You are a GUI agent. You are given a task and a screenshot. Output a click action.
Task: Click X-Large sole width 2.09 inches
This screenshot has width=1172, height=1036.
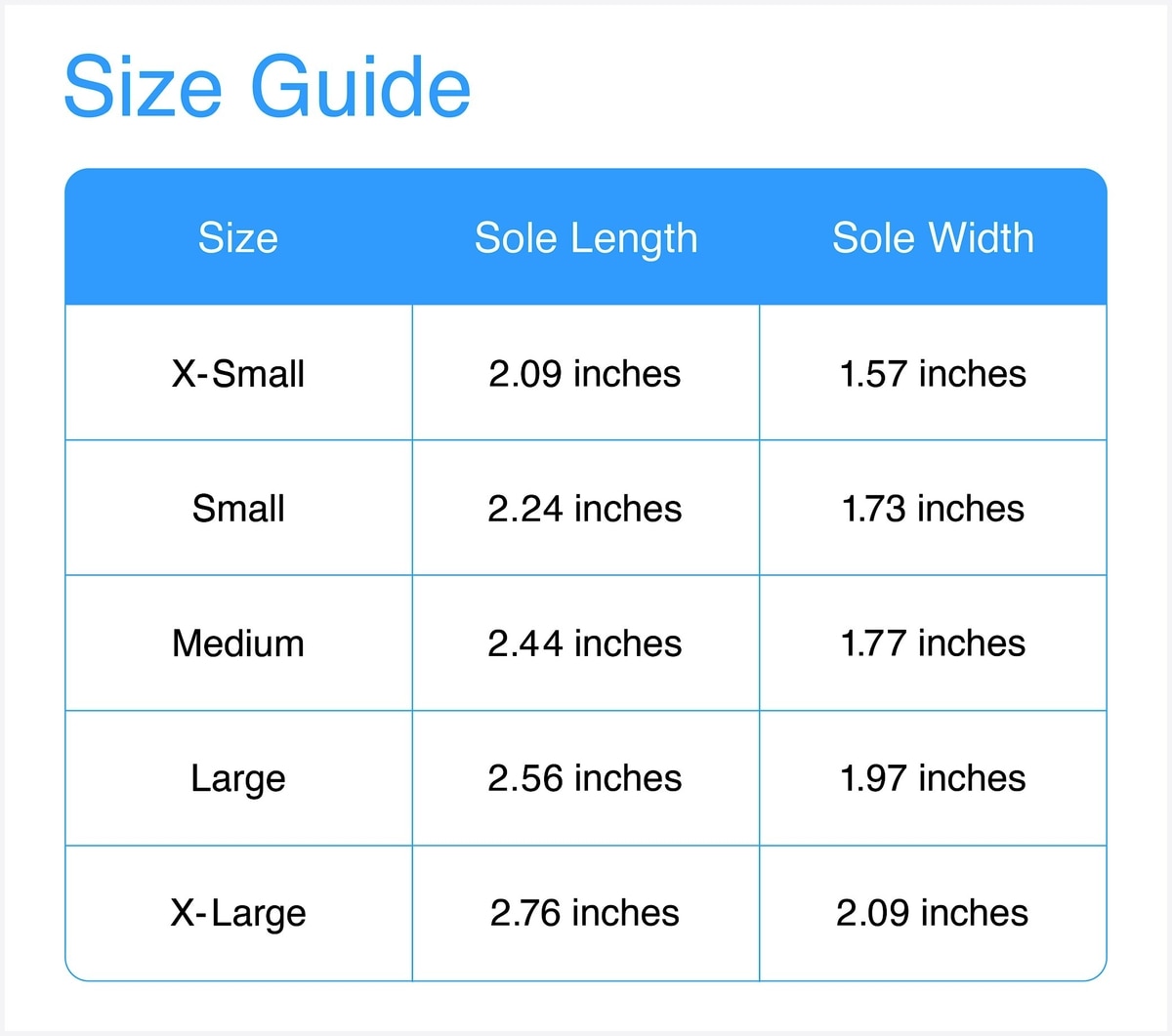(933, 913)
